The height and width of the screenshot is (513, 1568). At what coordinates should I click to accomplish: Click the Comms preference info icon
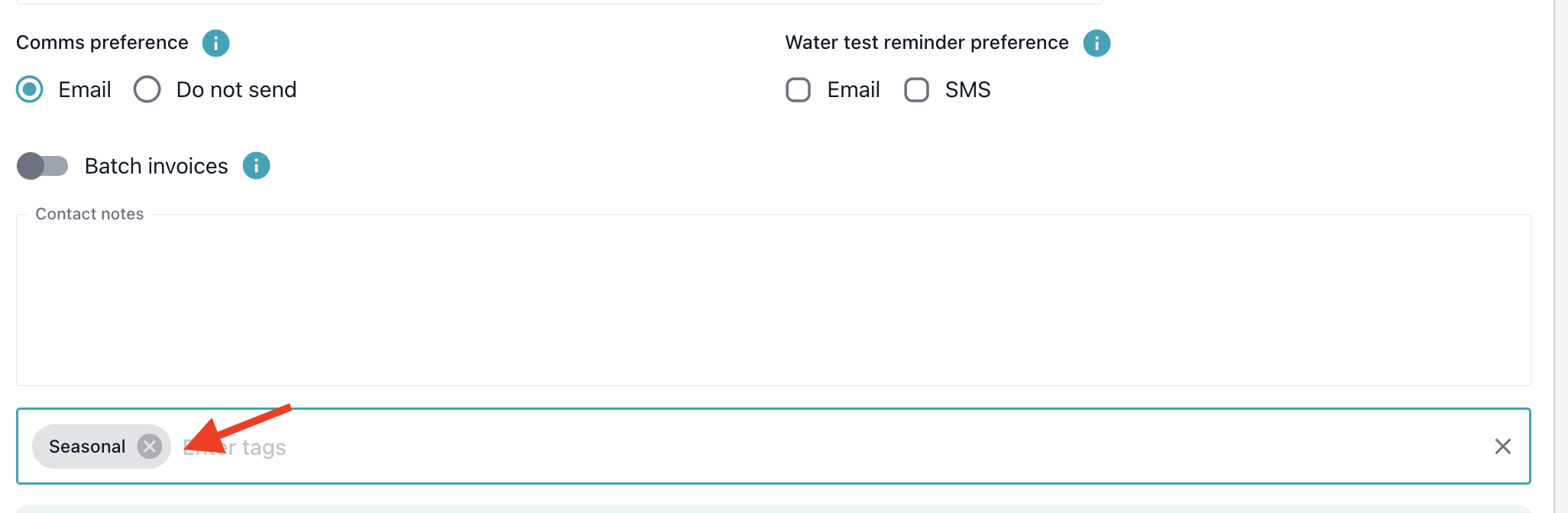point(215,43)
